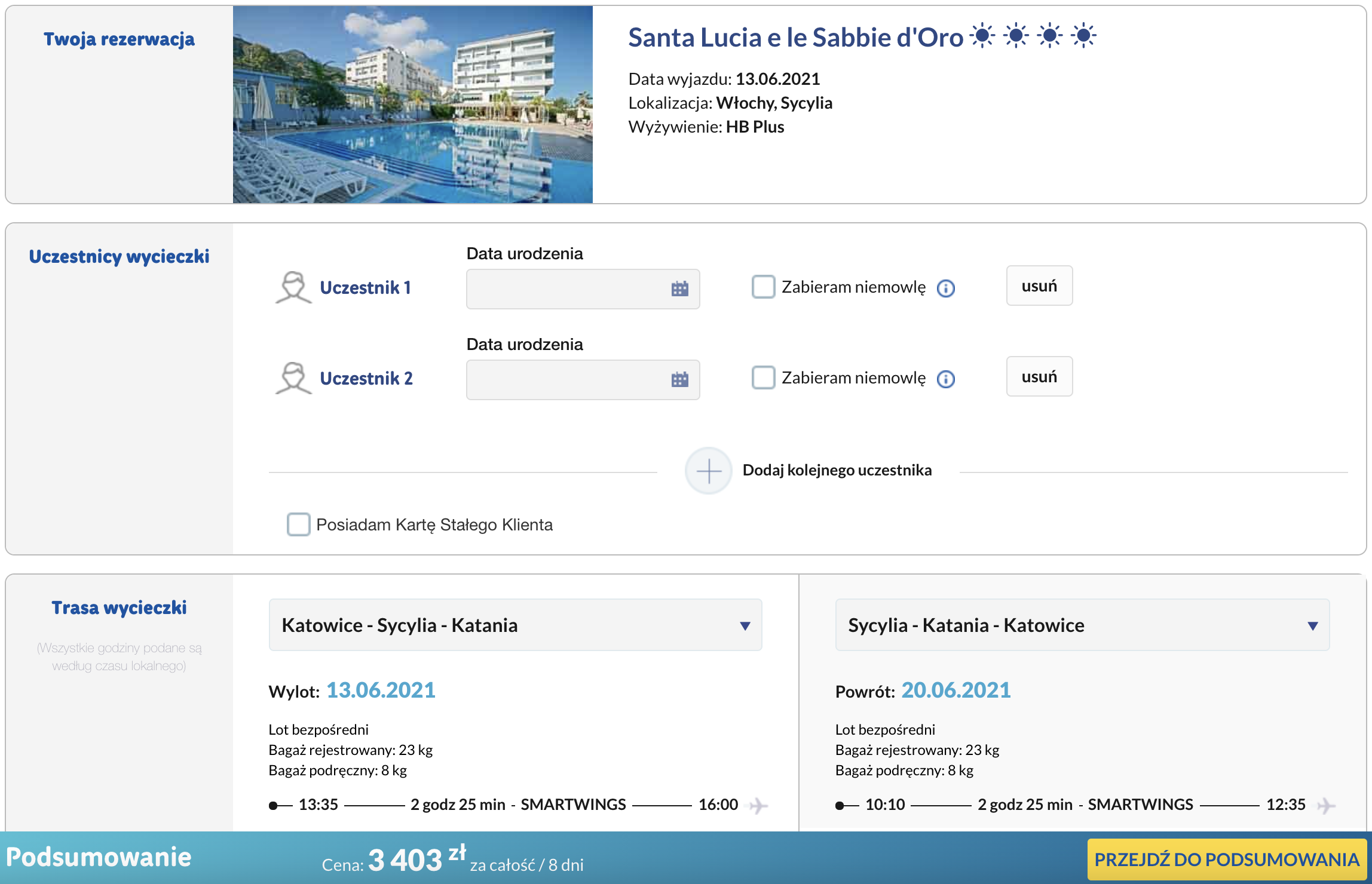The height and width of the screenshot is (884, 1372).
Task: Click airplane icon at 12:35 arrival
Action: (x=1326, y=805)
